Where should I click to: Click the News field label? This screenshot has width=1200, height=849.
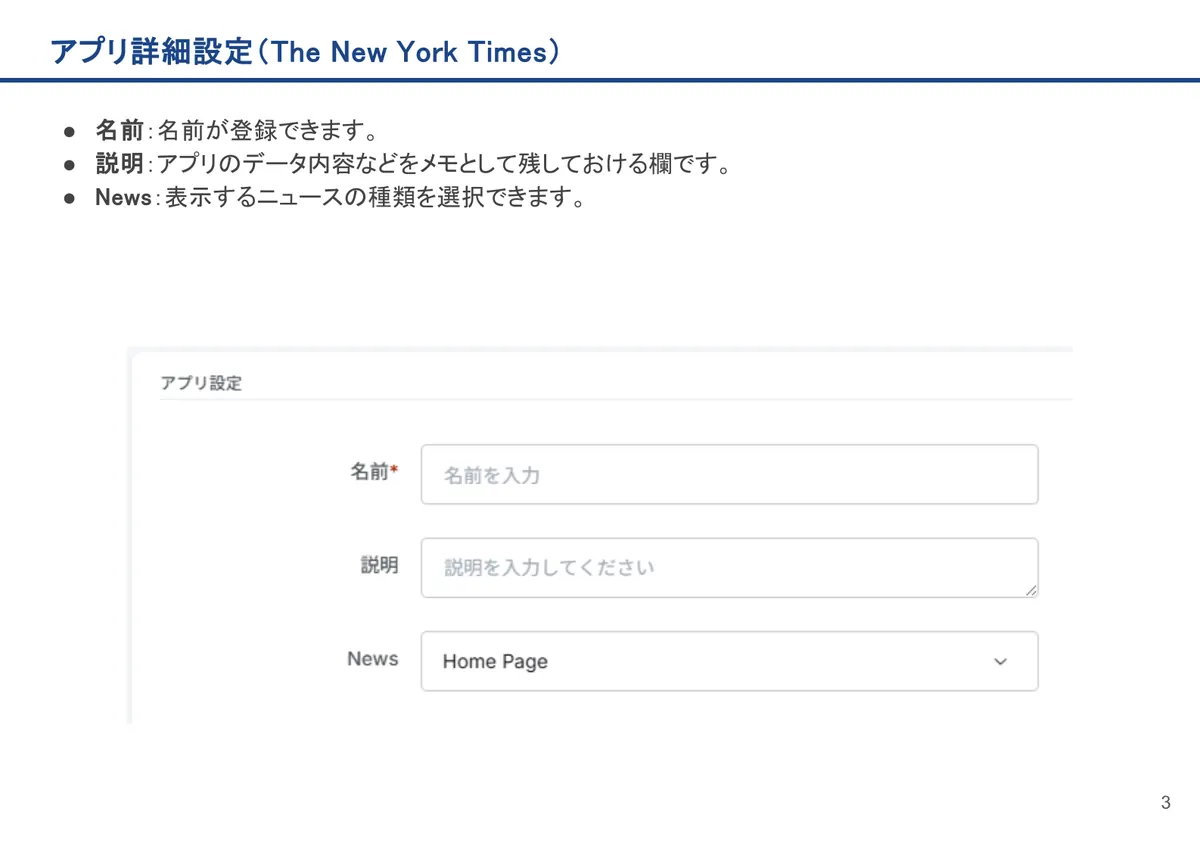point(372,659)
